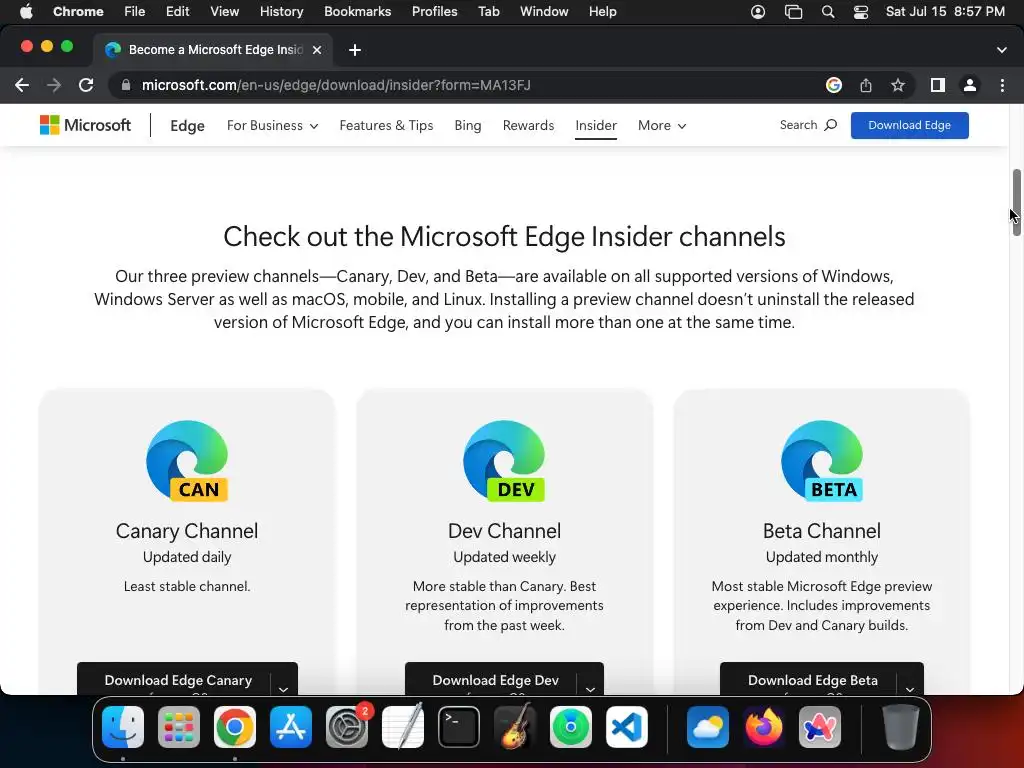The image size is (1024, 768).
Task: Open Dev download options arrow
Action: pos(590,687)
